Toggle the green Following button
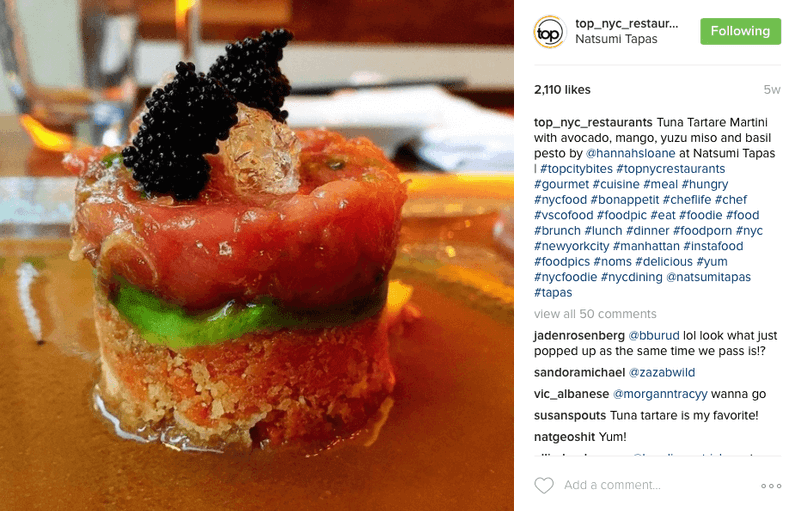Screen dimensions: 800x511 click(740, 31)
